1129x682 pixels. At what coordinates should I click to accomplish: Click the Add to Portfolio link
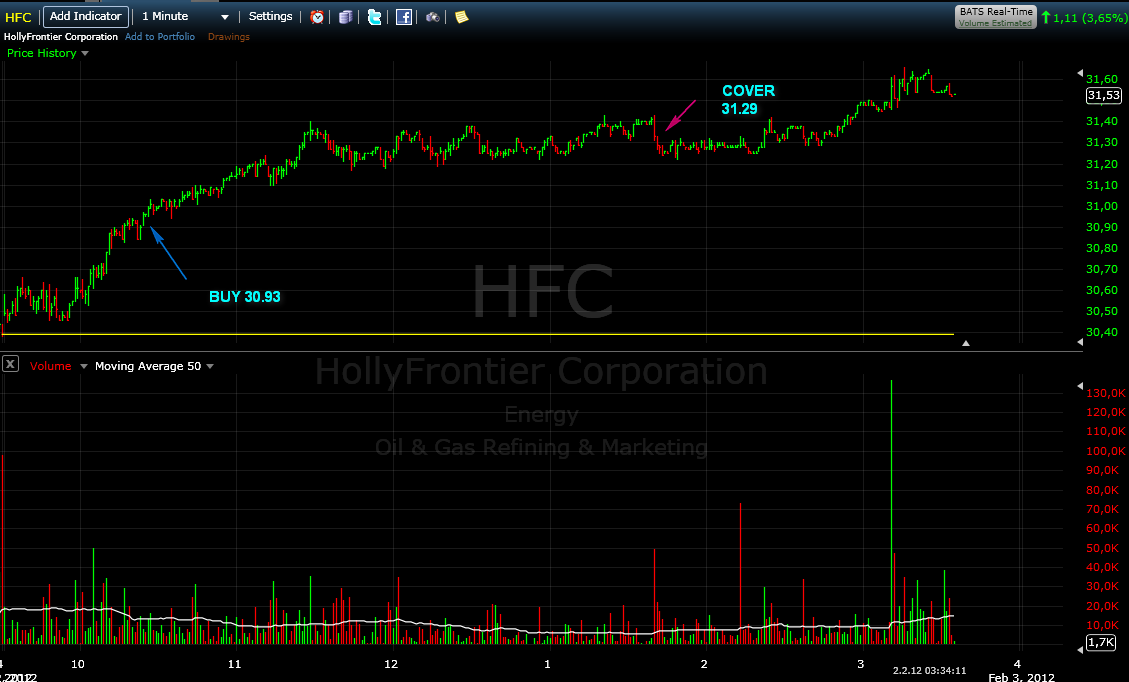(x=160, y=36)
